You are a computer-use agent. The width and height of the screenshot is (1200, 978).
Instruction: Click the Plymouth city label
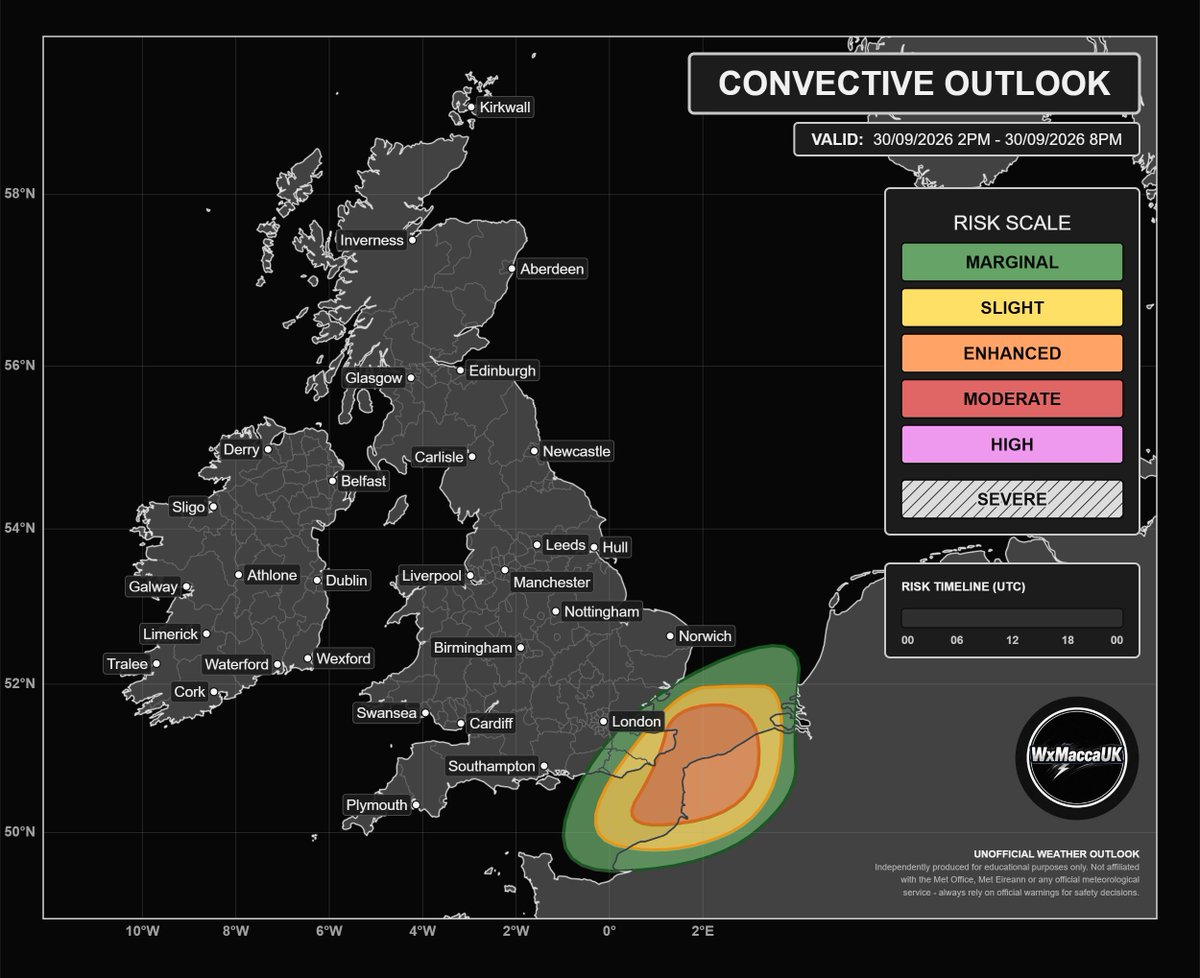point(377,805)
